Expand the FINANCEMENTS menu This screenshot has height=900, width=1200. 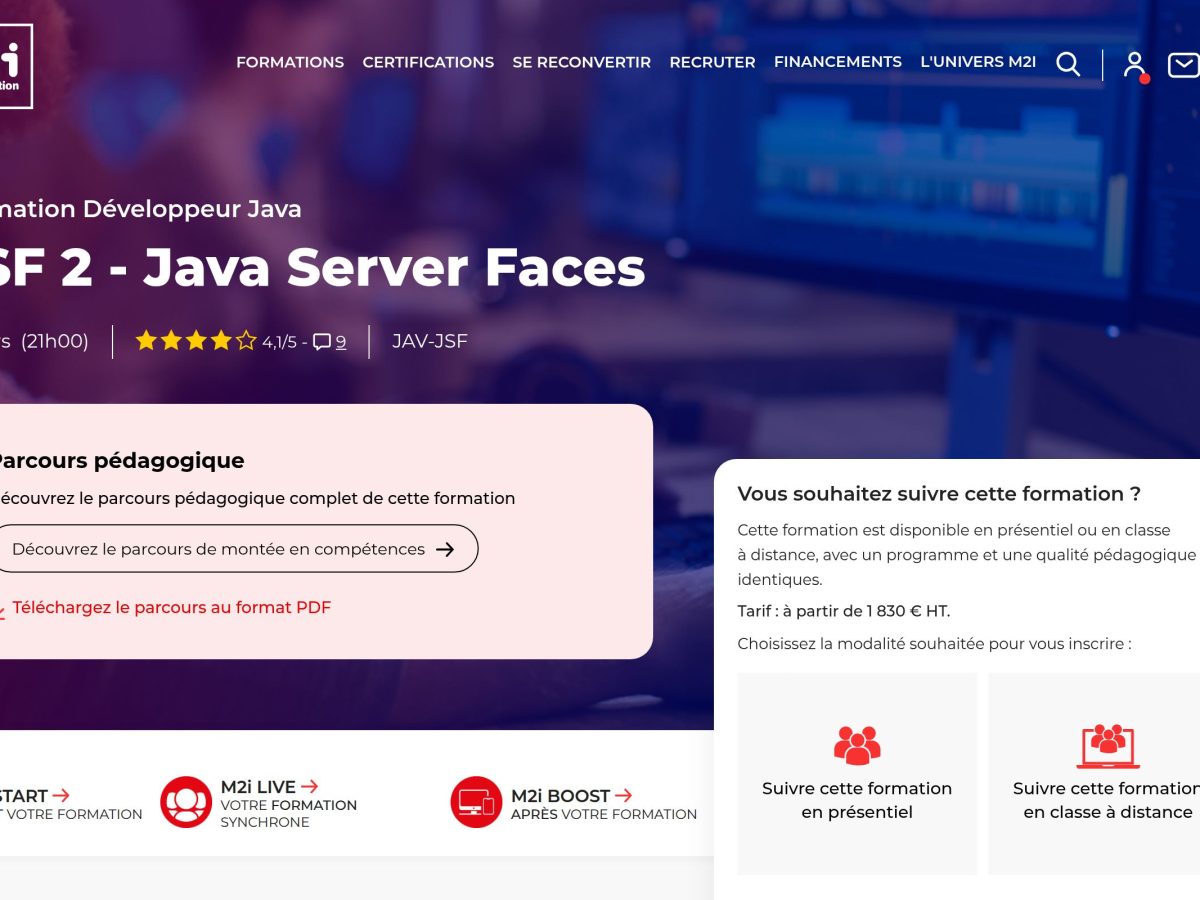[x=837, y=62]
